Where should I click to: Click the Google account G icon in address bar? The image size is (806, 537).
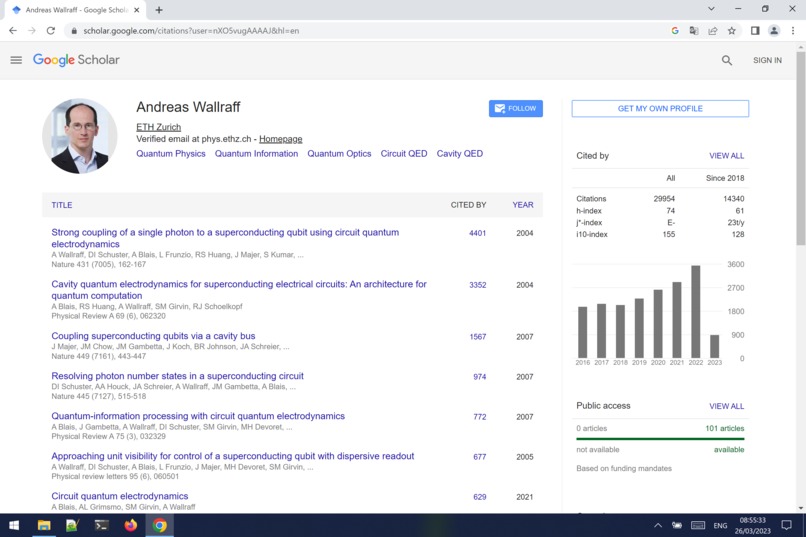click(675, 31)
